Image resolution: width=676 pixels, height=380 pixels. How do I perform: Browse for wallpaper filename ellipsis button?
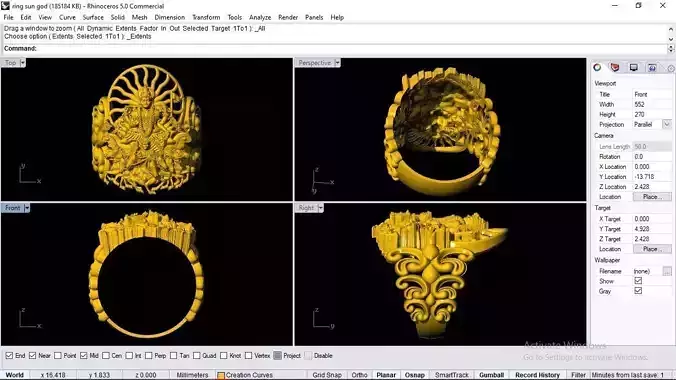667,271
